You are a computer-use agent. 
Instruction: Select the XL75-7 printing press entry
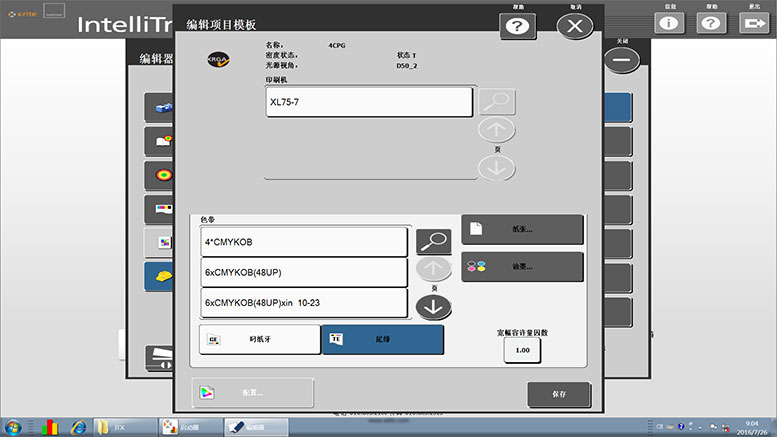click(x=369, y=102)
